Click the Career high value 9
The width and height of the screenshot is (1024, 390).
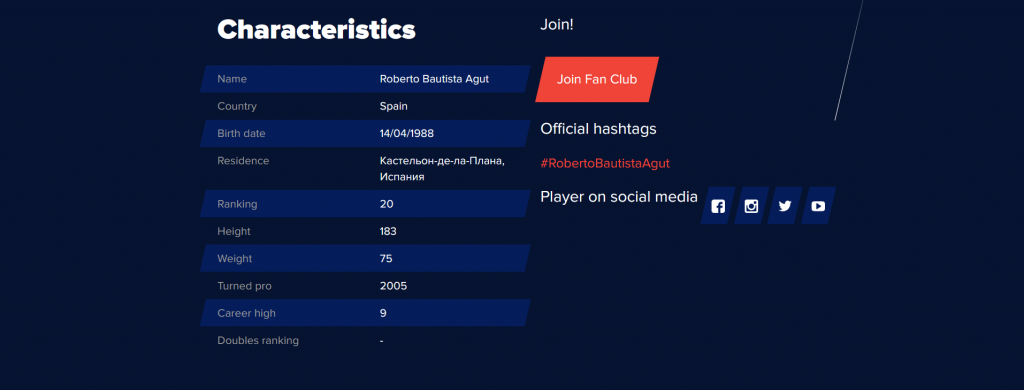click(x=383, y=313)
